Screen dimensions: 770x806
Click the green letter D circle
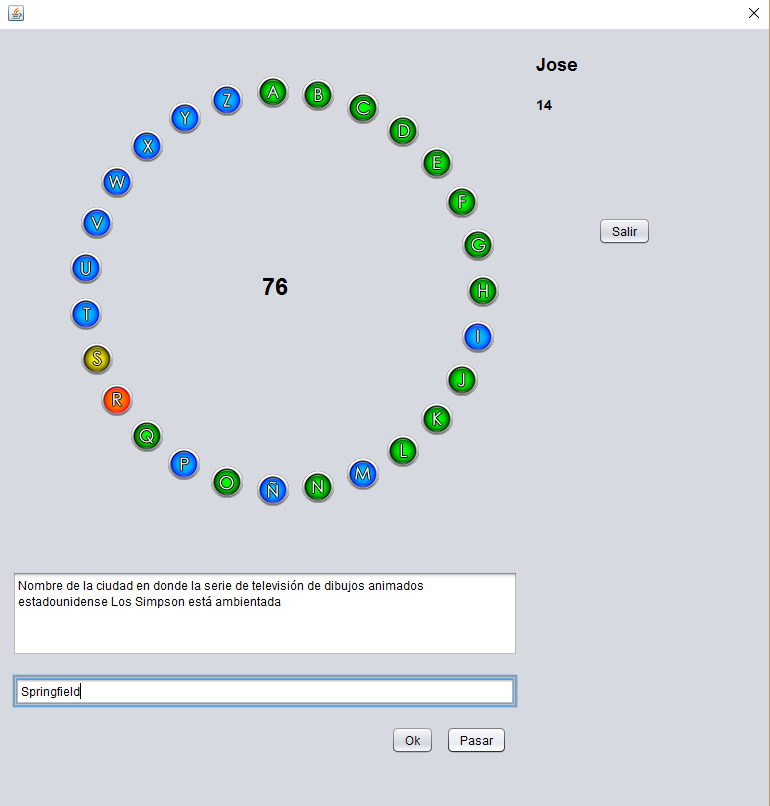[x=403, y=130]
